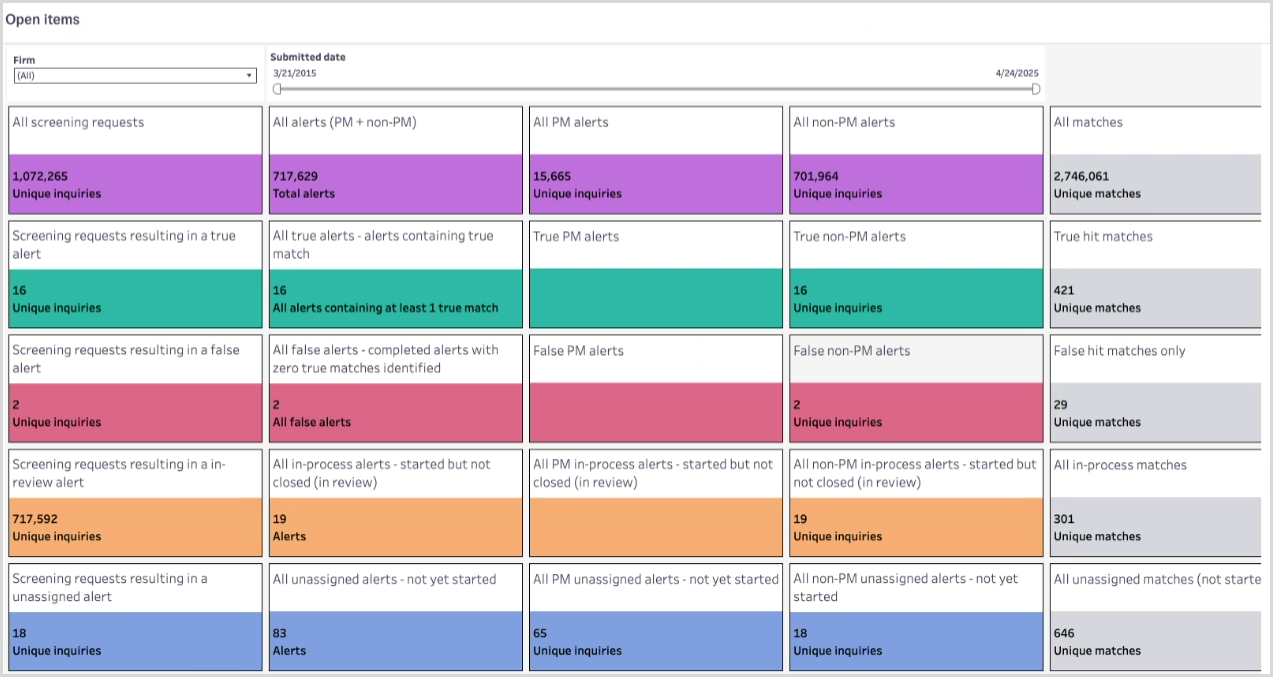Select the 83 unassigned Alerts blue tile

point(394,641)
